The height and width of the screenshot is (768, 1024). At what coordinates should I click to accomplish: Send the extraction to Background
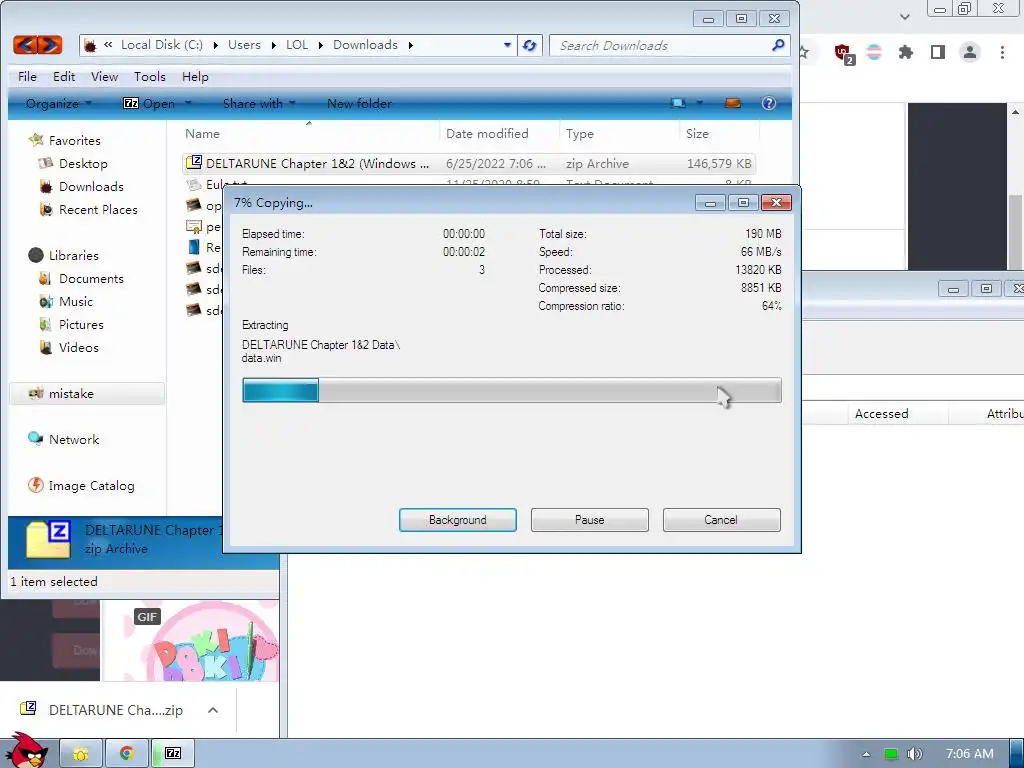click(458, 520)
